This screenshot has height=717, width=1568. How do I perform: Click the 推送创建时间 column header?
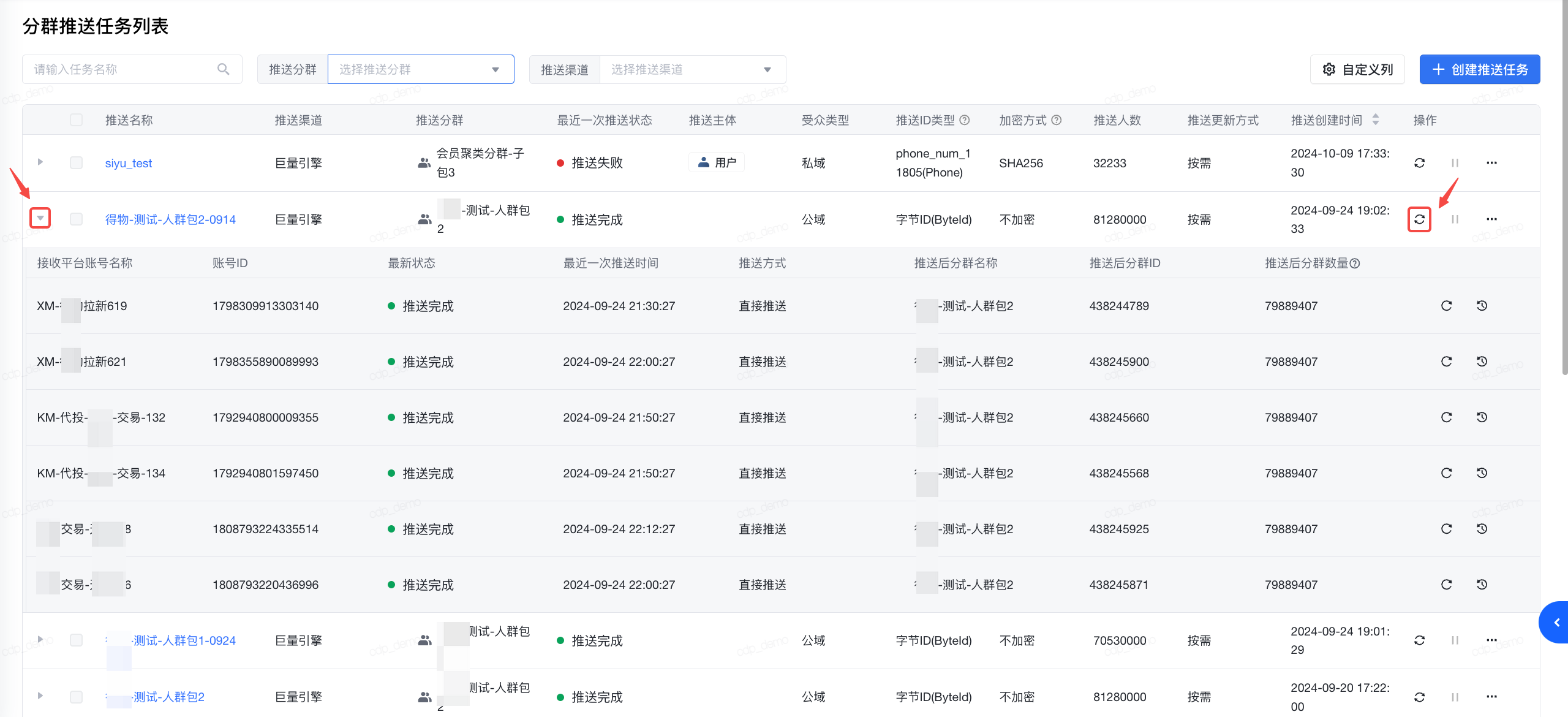pyautogui.click(x=1327, y=120)
